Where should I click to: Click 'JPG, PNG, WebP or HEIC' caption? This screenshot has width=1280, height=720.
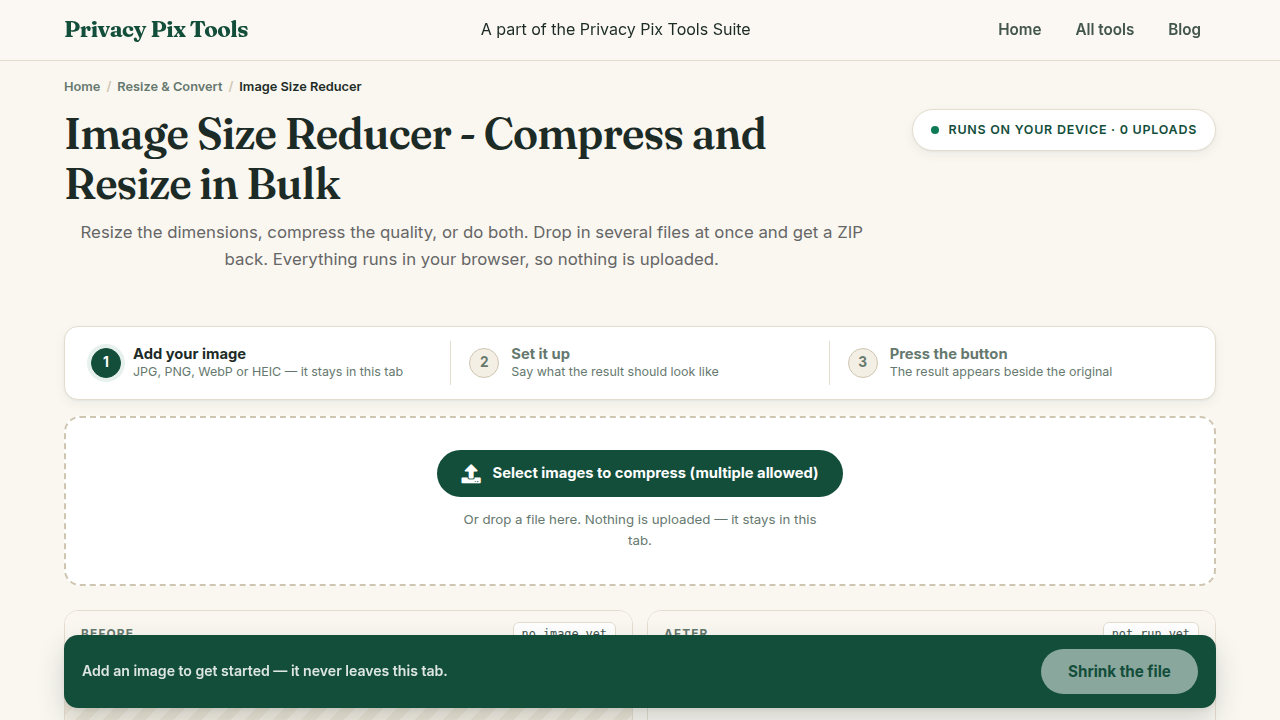pyautogui.click(x=268, y=372)
